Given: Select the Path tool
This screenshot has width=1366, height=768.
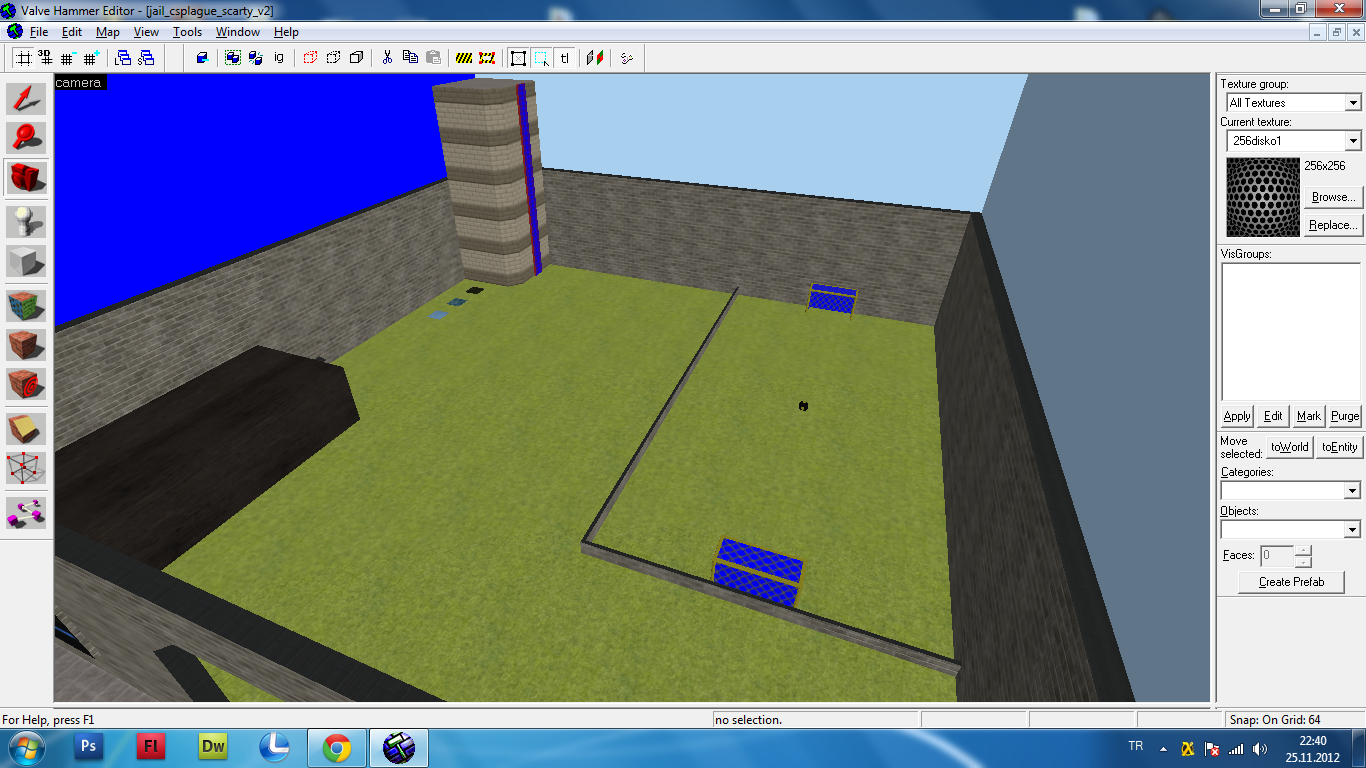Looking at the screenshot, I should pyautogui.click(x=27, y=511).
